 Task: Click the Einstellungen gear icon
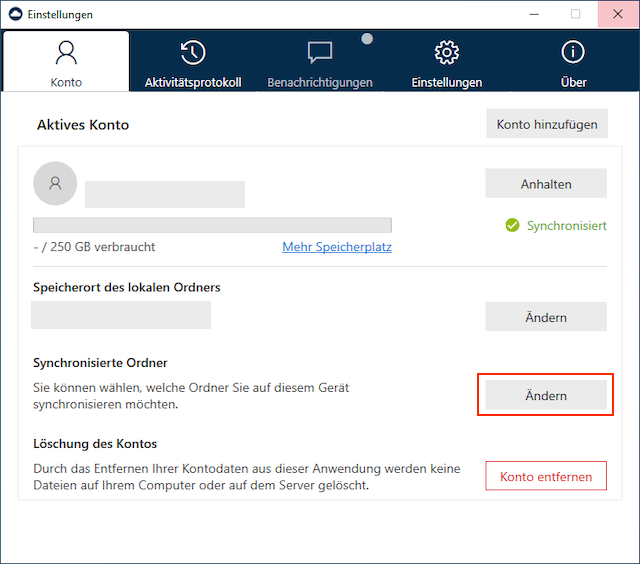[447, 52]
